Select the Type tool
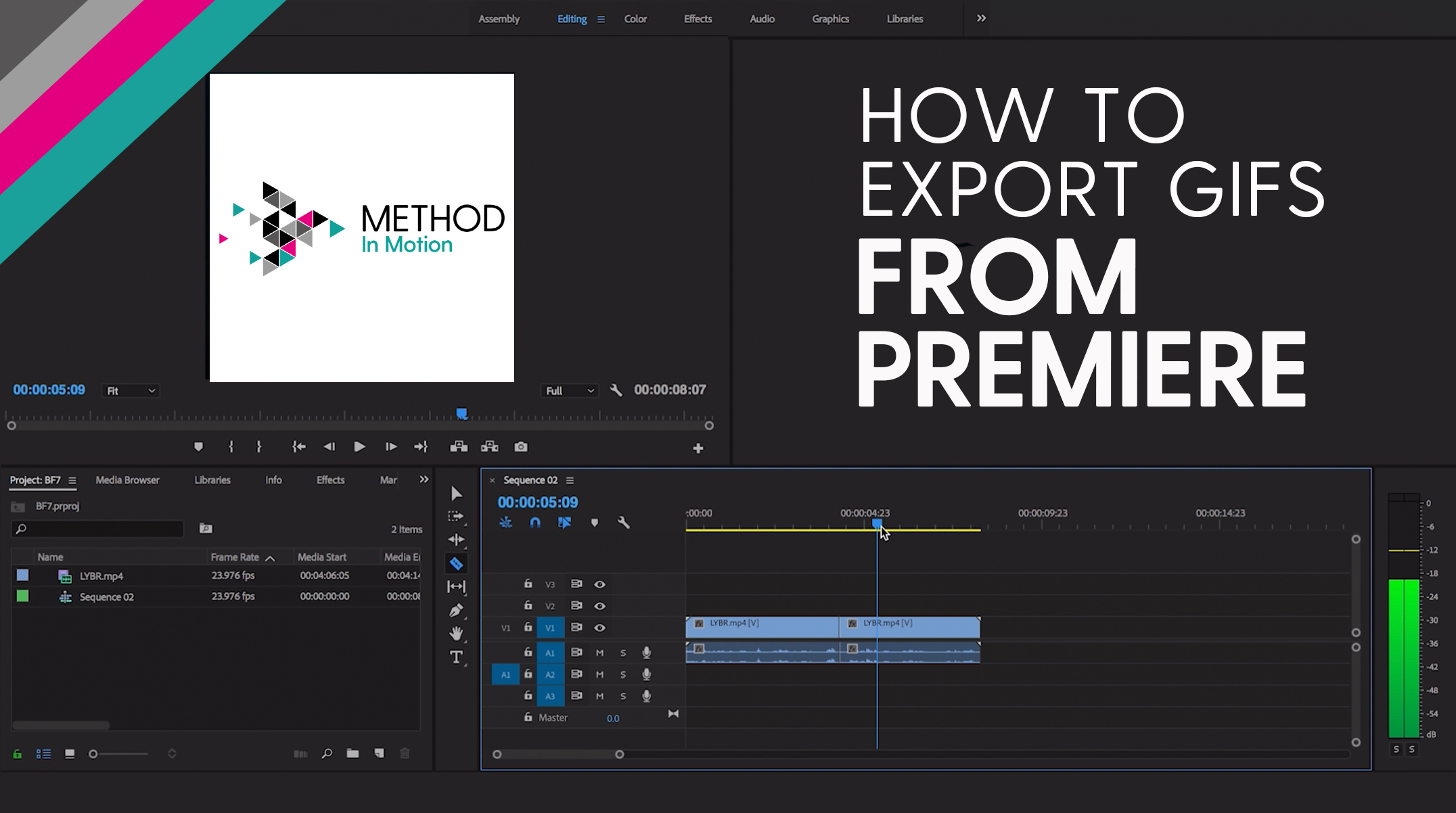1456x813 pixels. [457, 657]
